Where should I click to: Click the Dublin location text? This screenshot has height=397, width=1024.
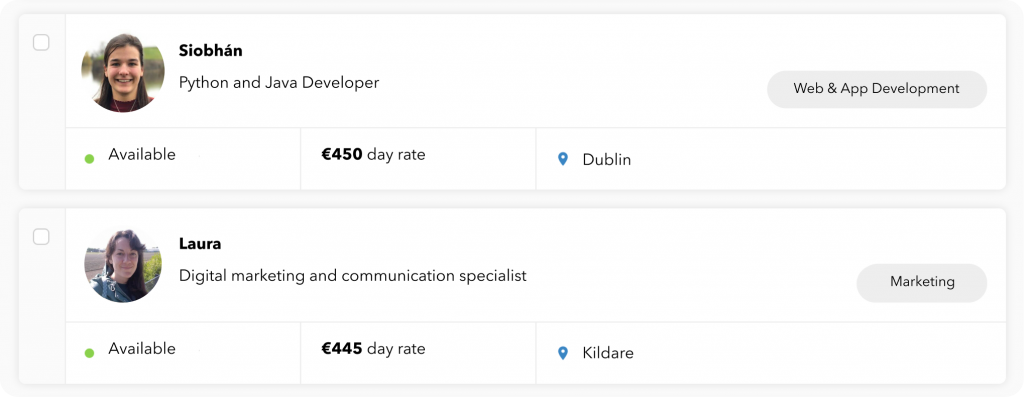pos(607,159)
